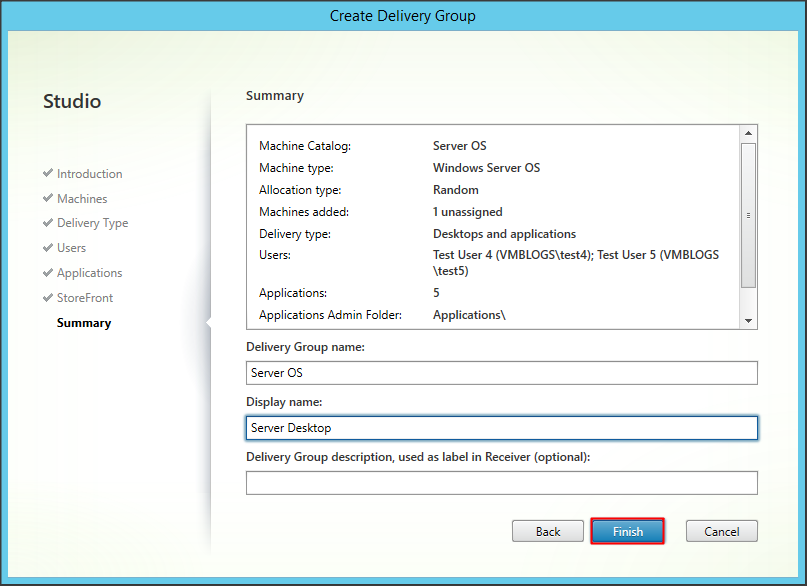Click into the Display name text box
Image resolution: width=807 pixels, height=586 pixels.
tap(501, 428)
